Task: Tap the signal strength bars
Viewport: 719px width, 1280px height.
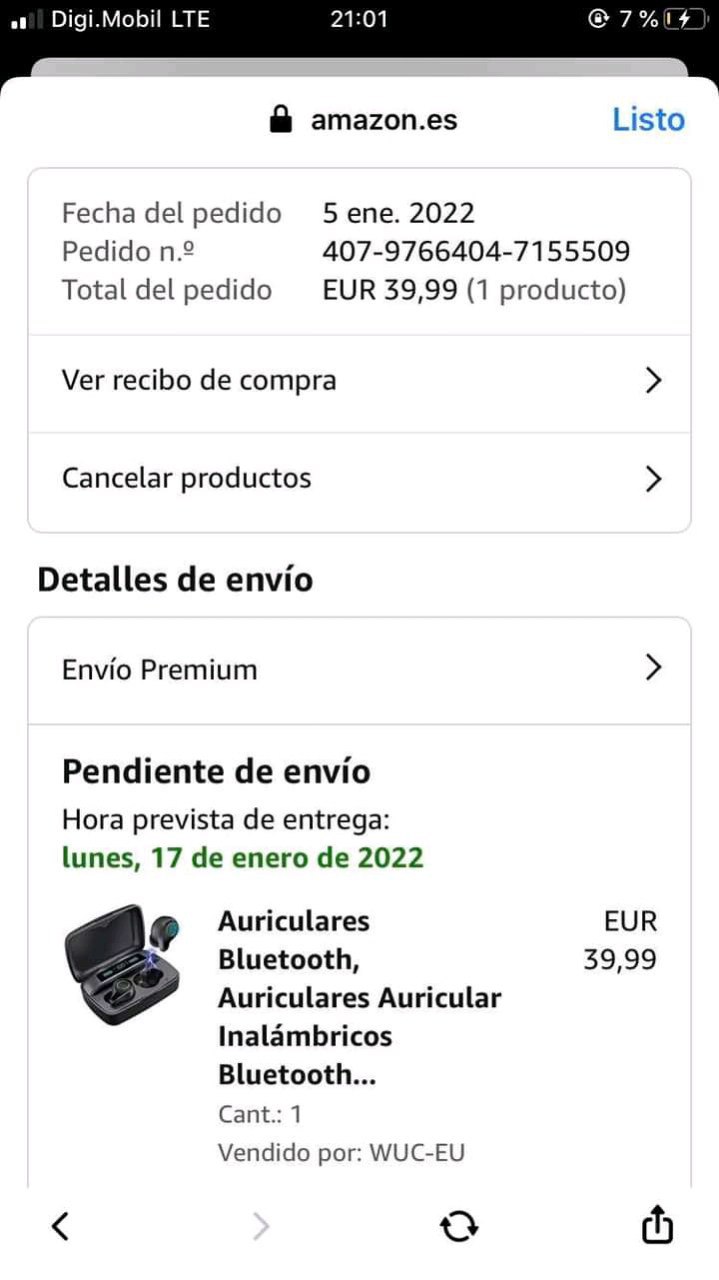Action: pos(26,19)
